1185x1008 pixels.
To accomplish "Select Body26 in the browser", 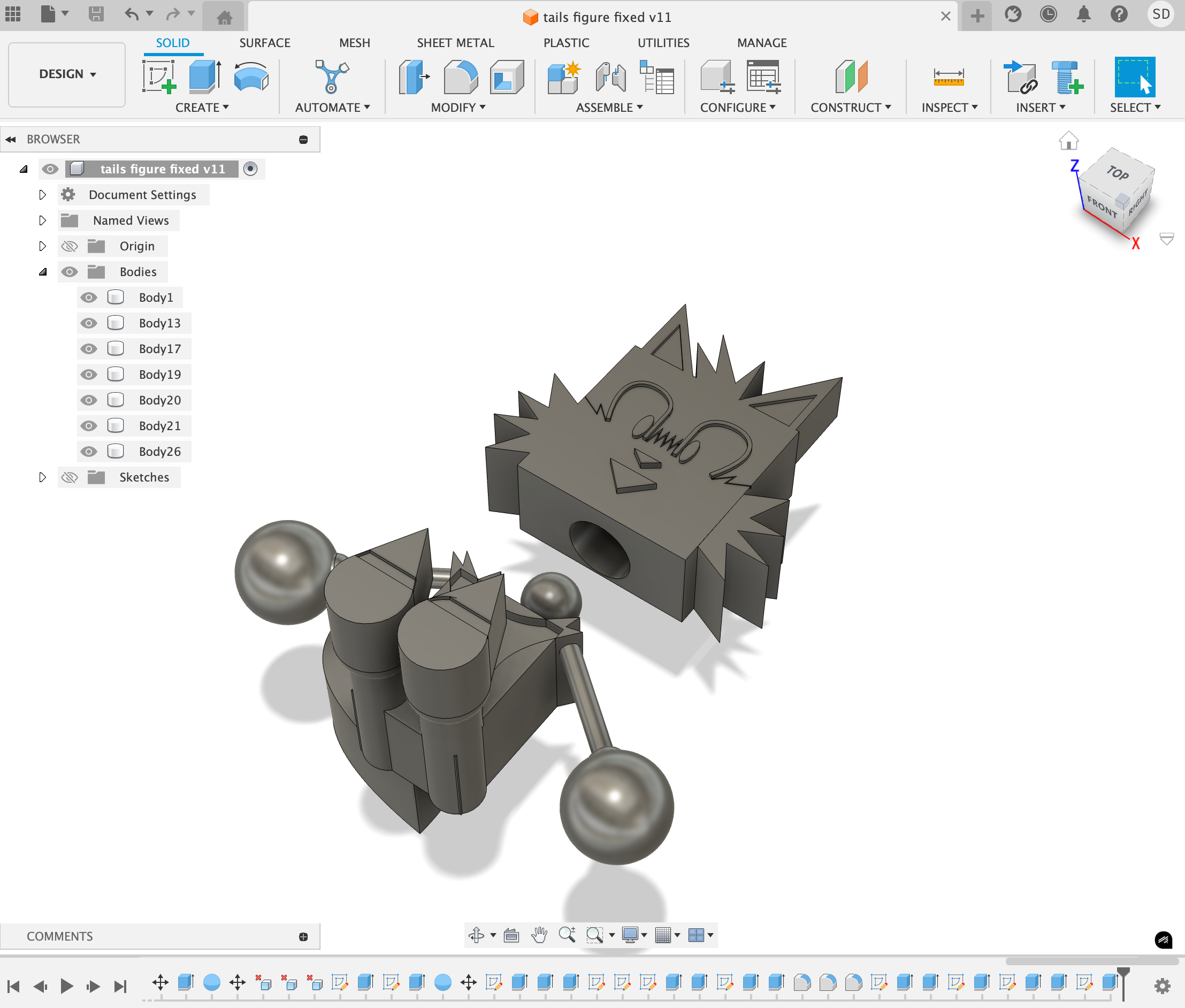I will [x=159, y=452].
